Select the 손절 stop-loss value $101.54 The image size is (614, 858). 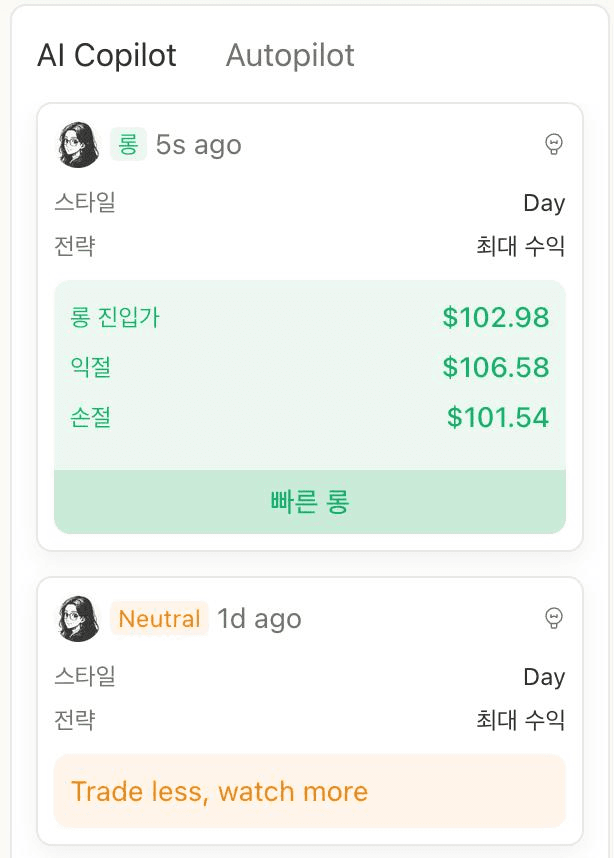point(498,417)
